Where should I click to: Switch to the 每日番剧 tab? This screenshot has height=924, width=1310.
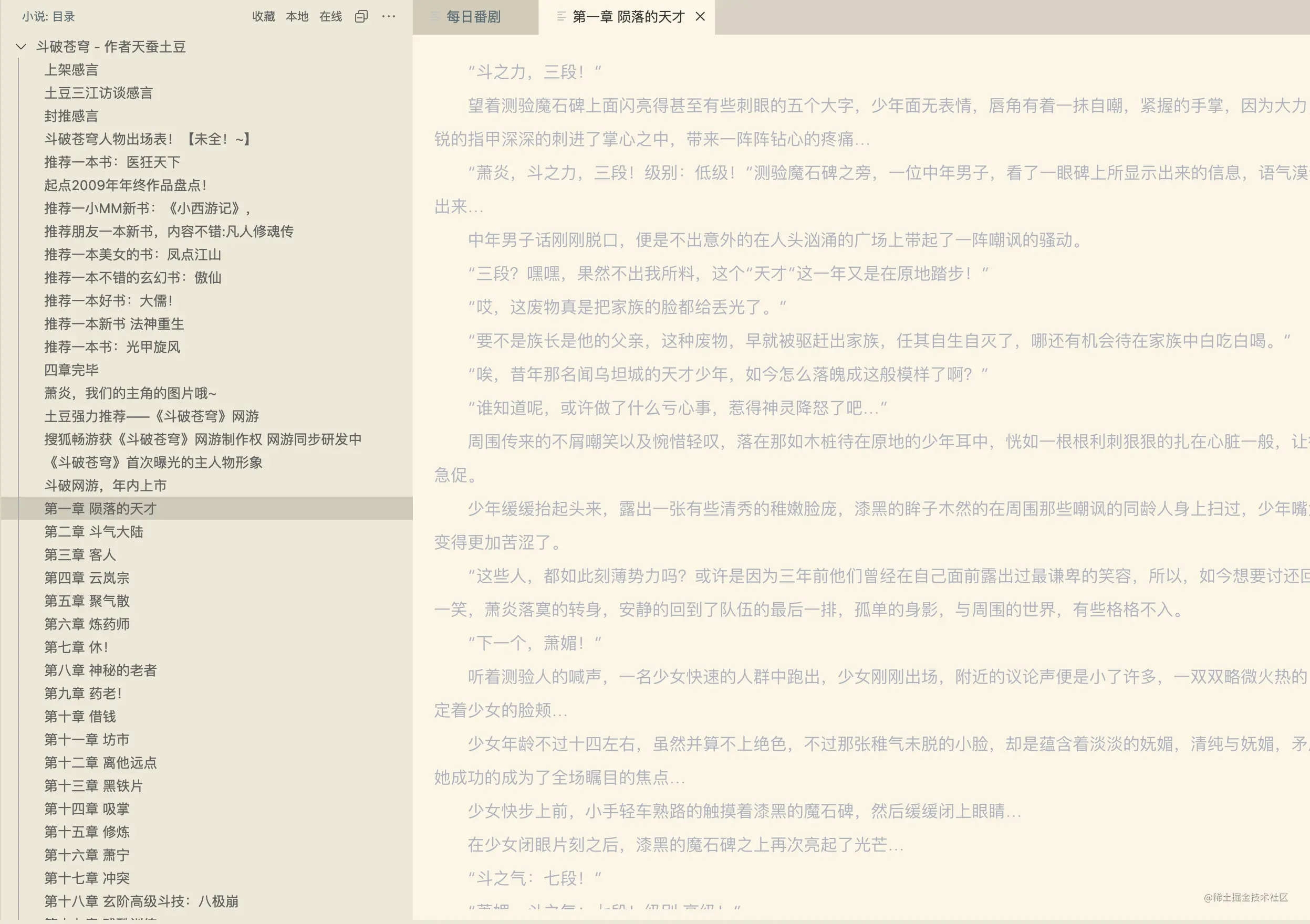[474, 17]
